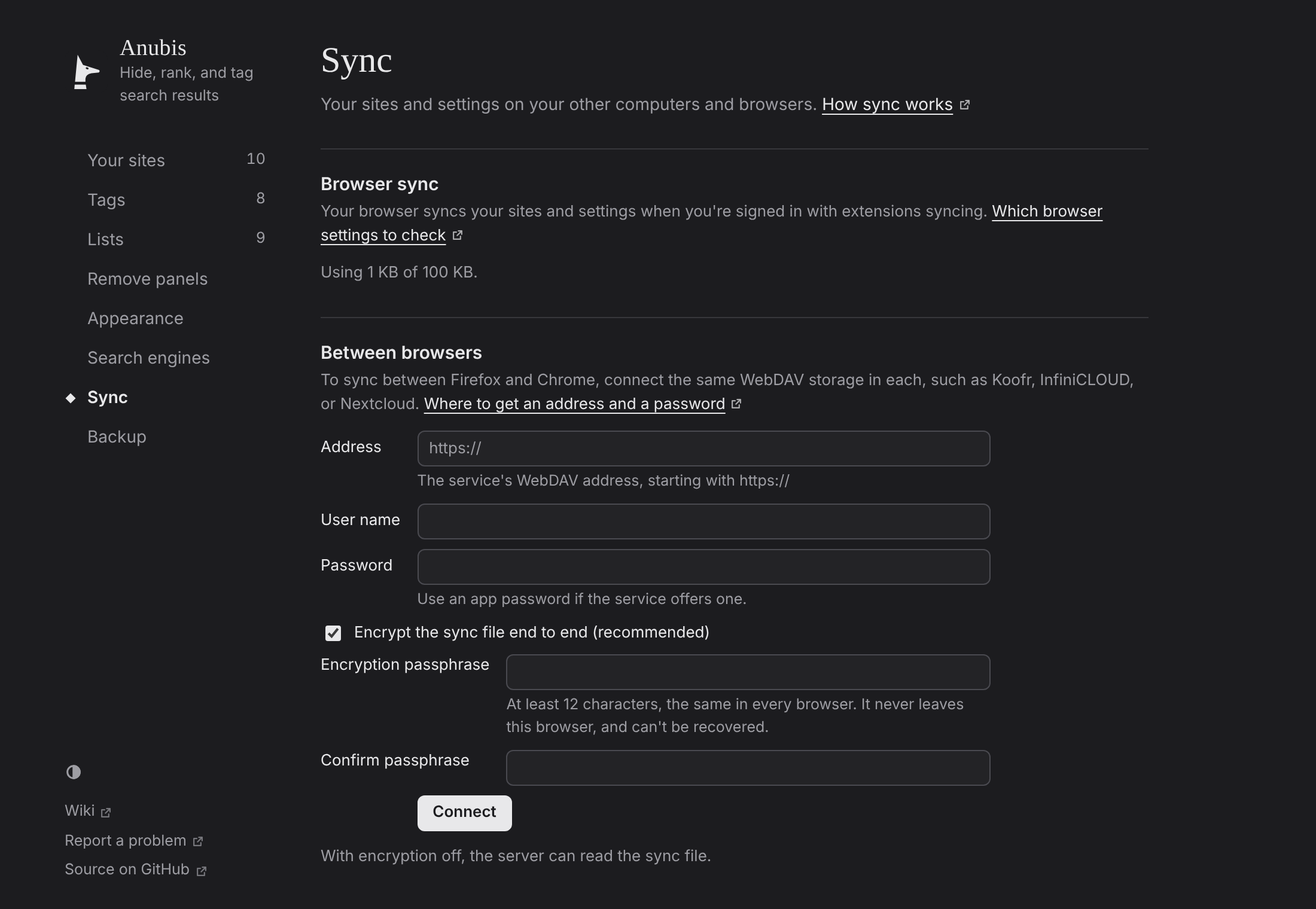Click the Anubis jackal logo
The width and height of the screenshot is (1316, 909).
click(86, 72)
